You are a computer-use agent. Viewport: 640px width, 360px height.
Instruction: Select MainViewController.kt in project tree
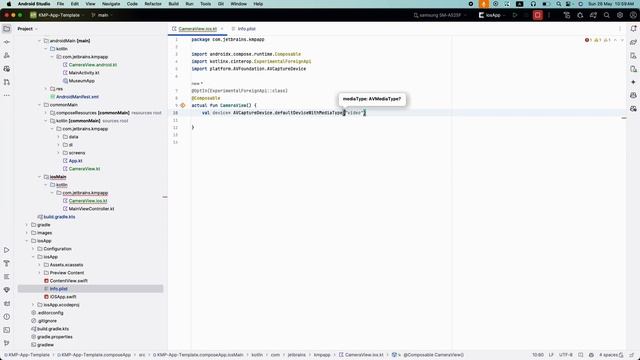coord(91,209)
